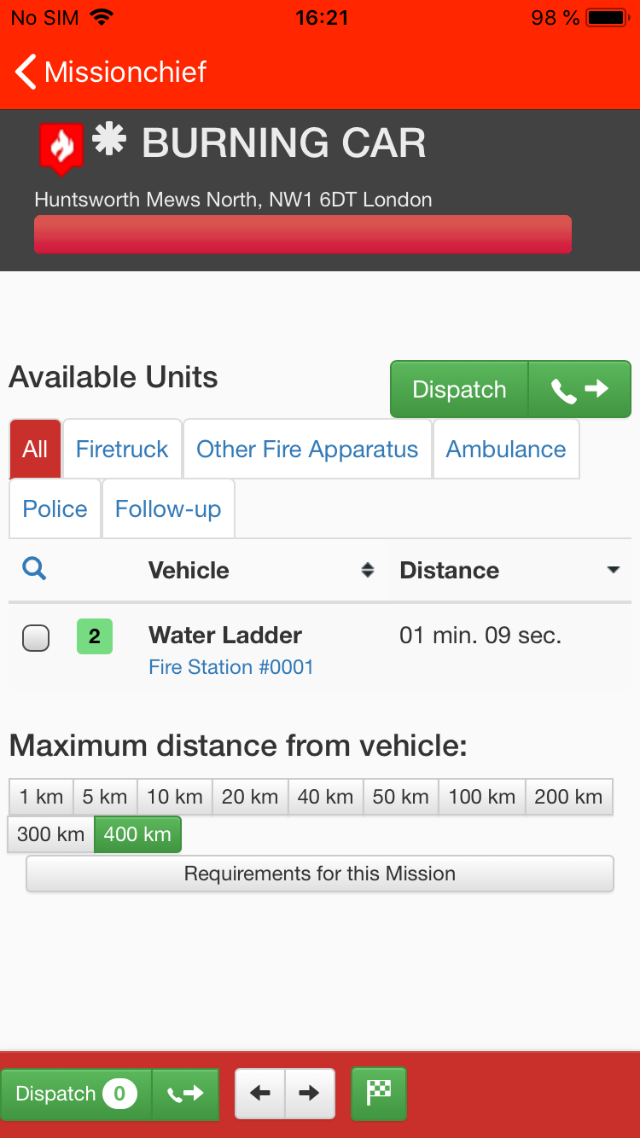The width and height of the screenshot is (640, 1138).
Task: Select the 400 km distance option
Action: coord(138,834)
